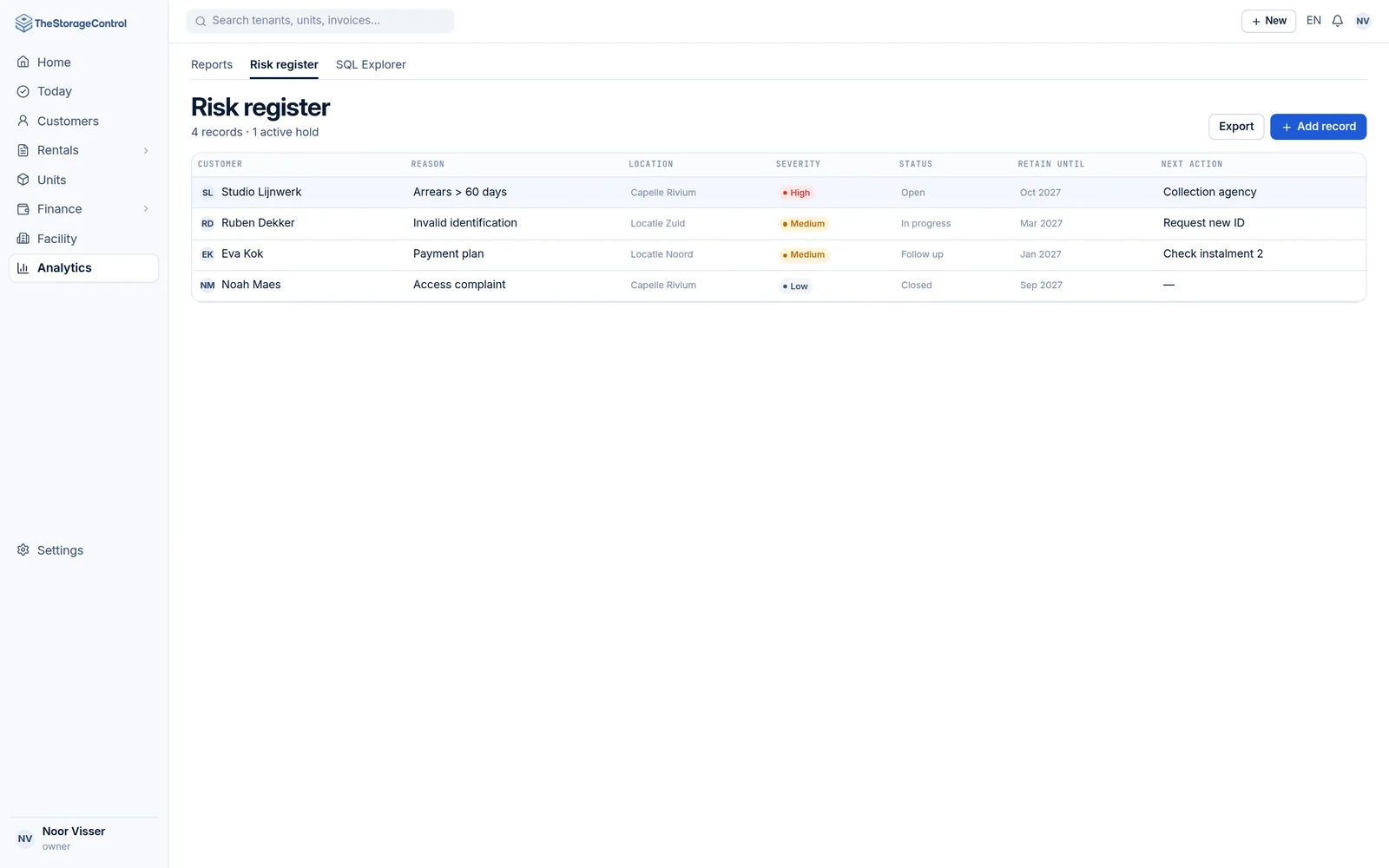Screen dimensions: 1389x868
Task: Click the TheStorageControl logo
Action: [71, 23]
